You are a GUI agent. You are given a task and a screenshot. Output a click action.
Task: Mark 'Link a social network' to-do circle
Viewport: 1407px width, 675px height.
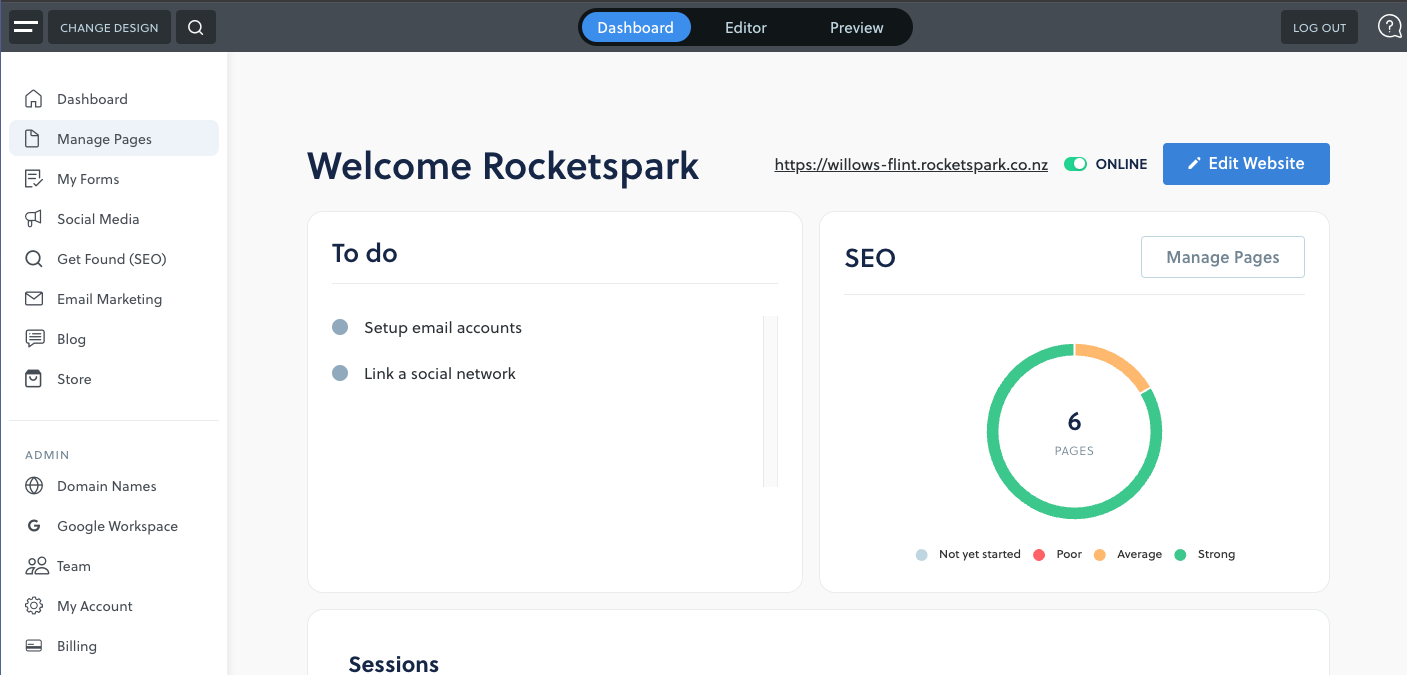tap(340, 373)
